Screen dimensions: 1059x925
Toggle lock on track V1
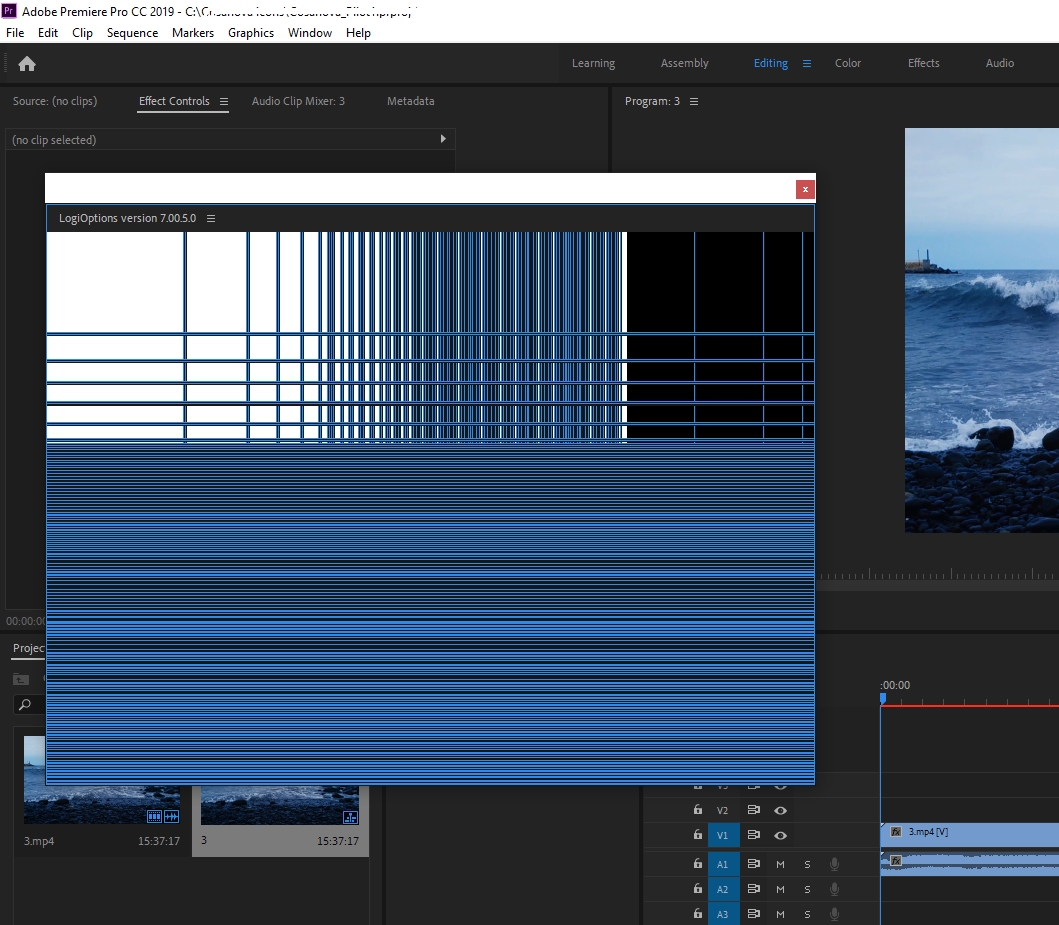click(x=697, y=835)
